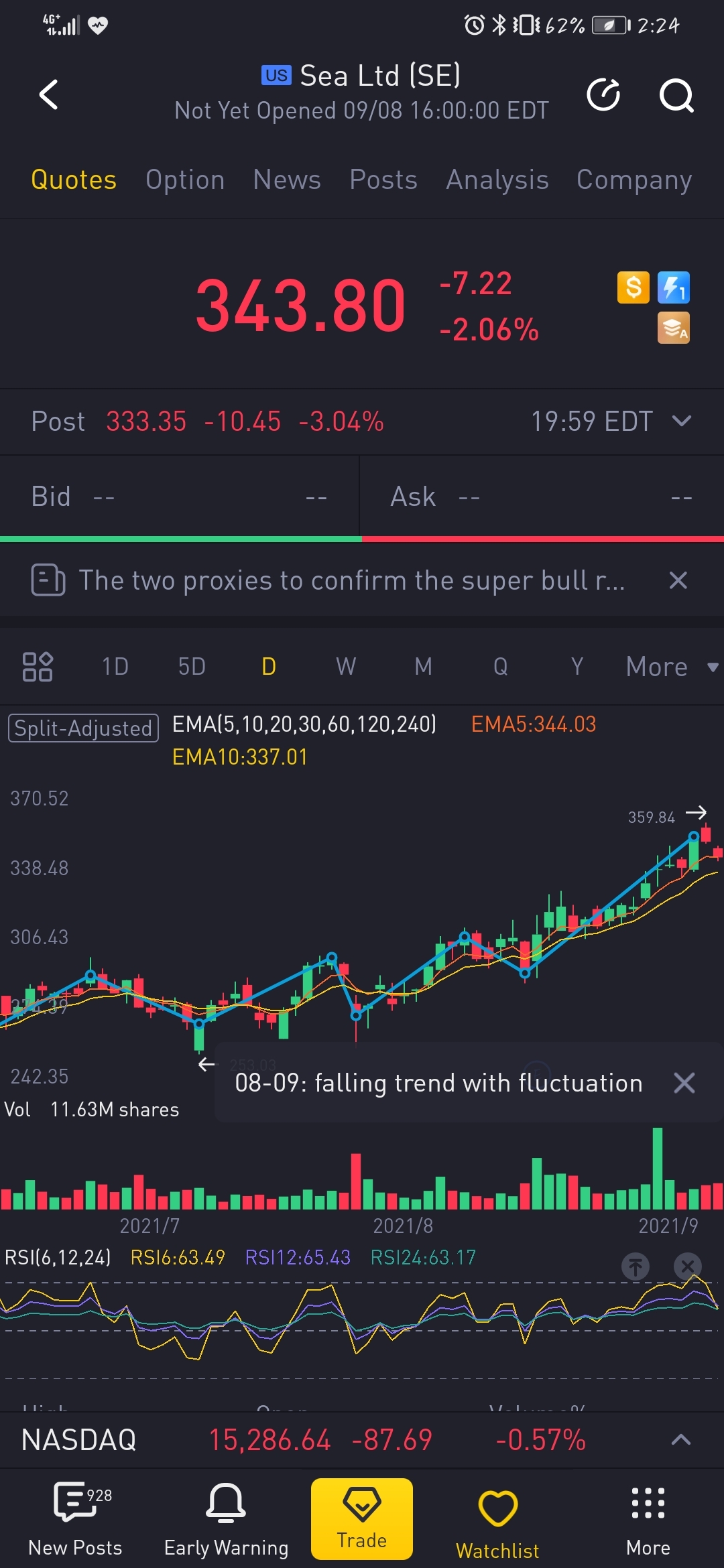724x1568 pixels.
Task: Tap the orange dollar sign icon
Action: (633, 287)
